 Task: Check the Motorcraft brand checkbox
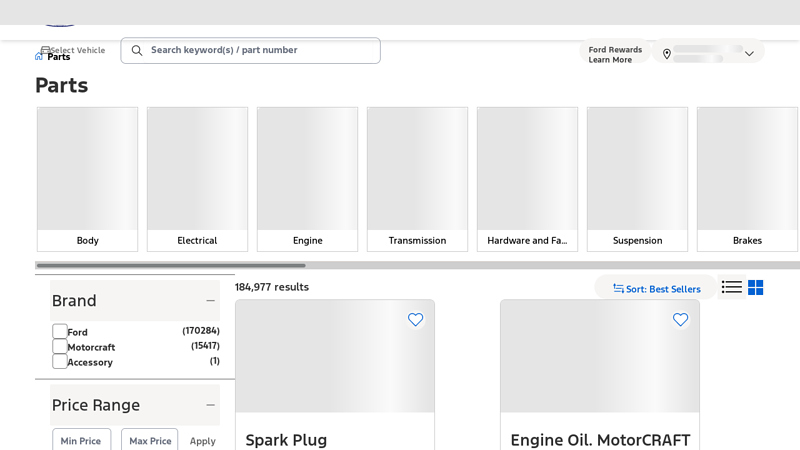click(60, 346)
